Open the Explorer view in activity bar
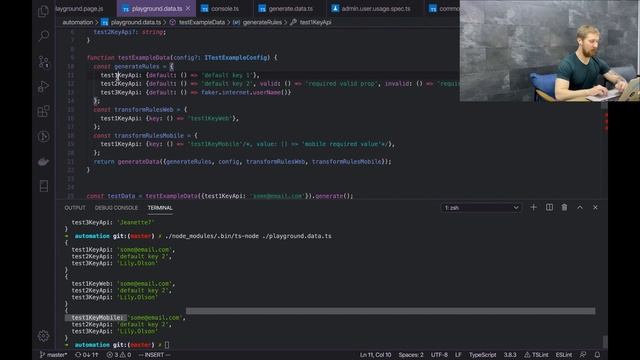640x360 pixels. (43, 11)
